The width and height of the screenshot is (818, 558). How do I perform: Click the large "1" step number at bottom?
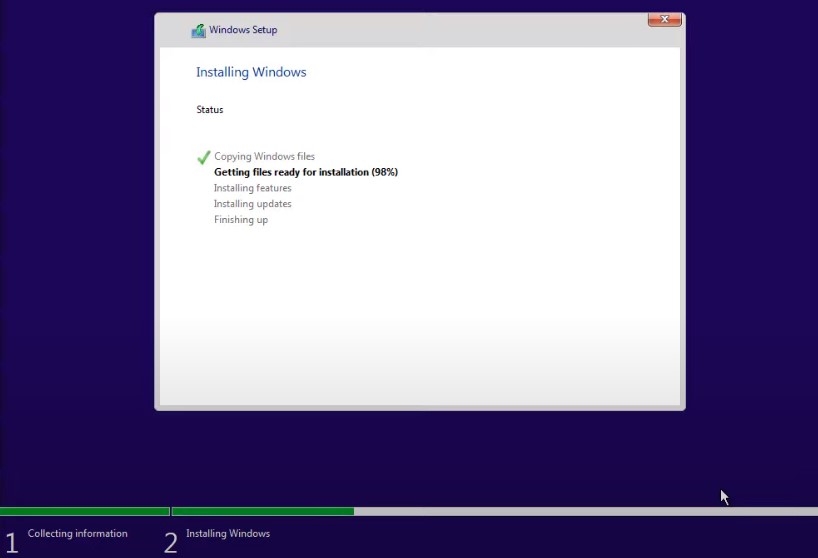11,543
